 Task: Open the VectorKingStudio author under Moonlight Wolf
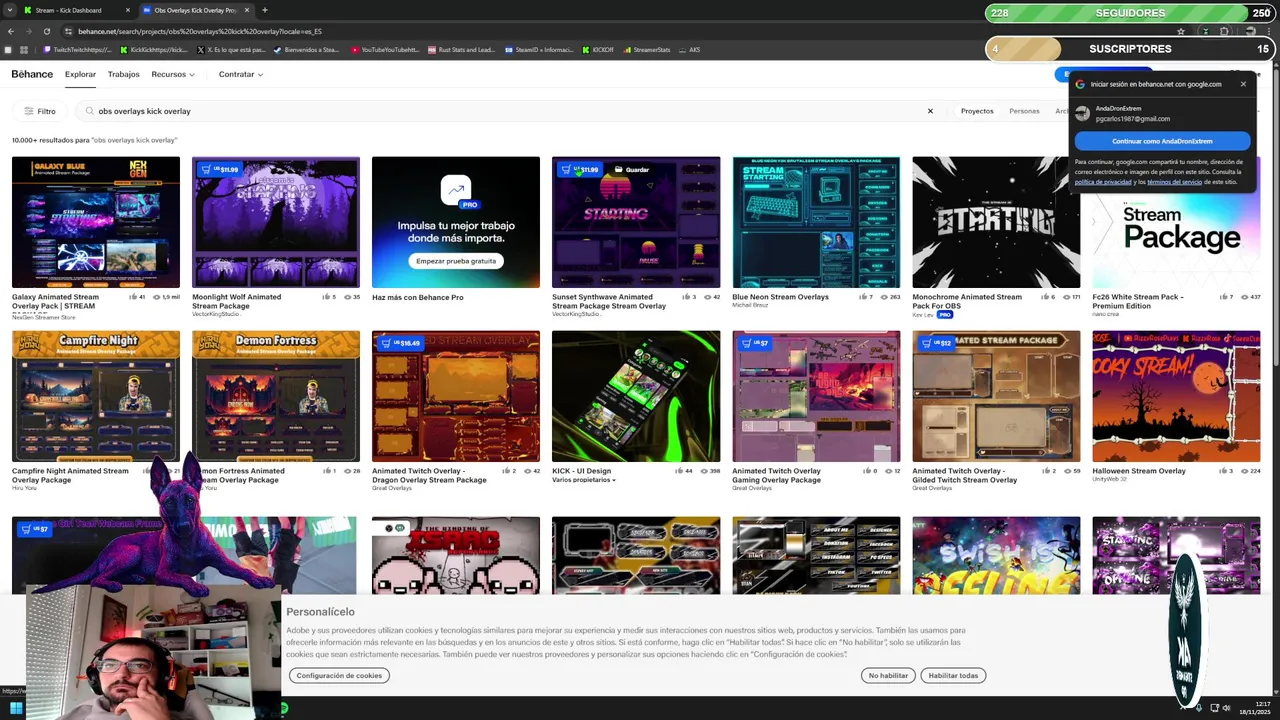217,314
